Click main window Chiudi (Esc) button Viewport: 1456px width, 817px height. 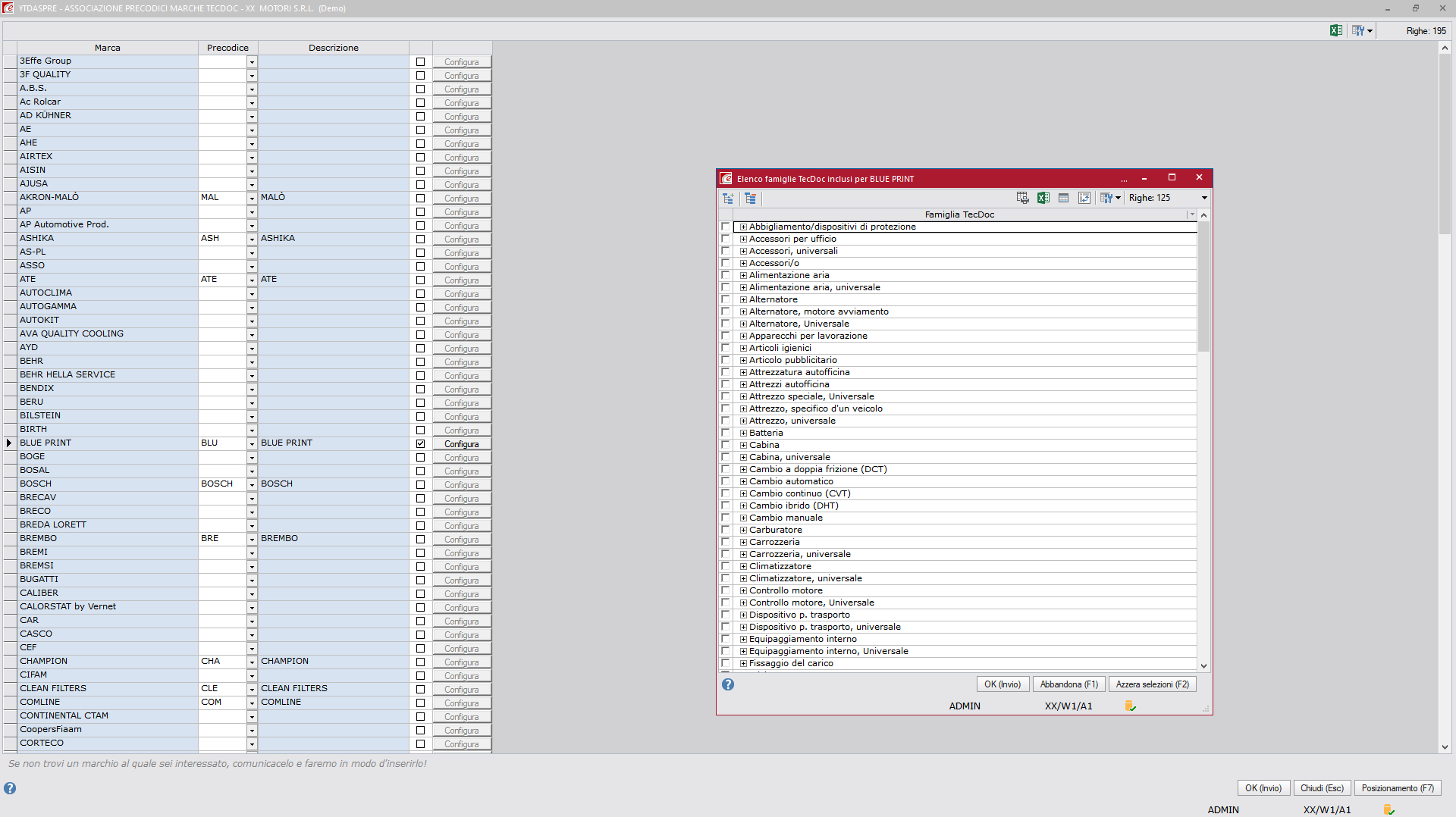pyautogui.click(x=1322, y=788)
